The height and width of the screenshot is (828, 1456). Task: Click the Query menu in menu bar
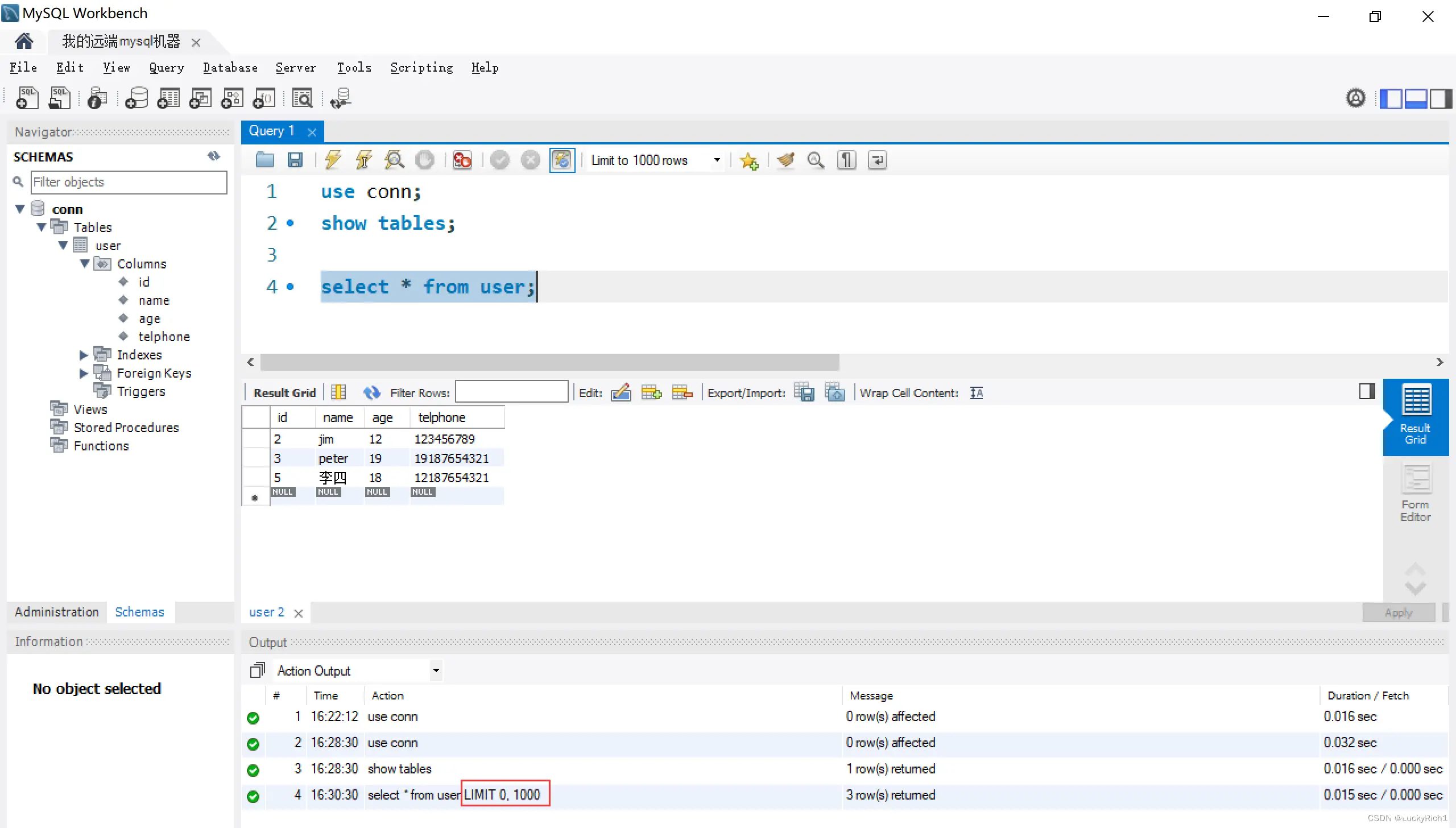(166, 67)
